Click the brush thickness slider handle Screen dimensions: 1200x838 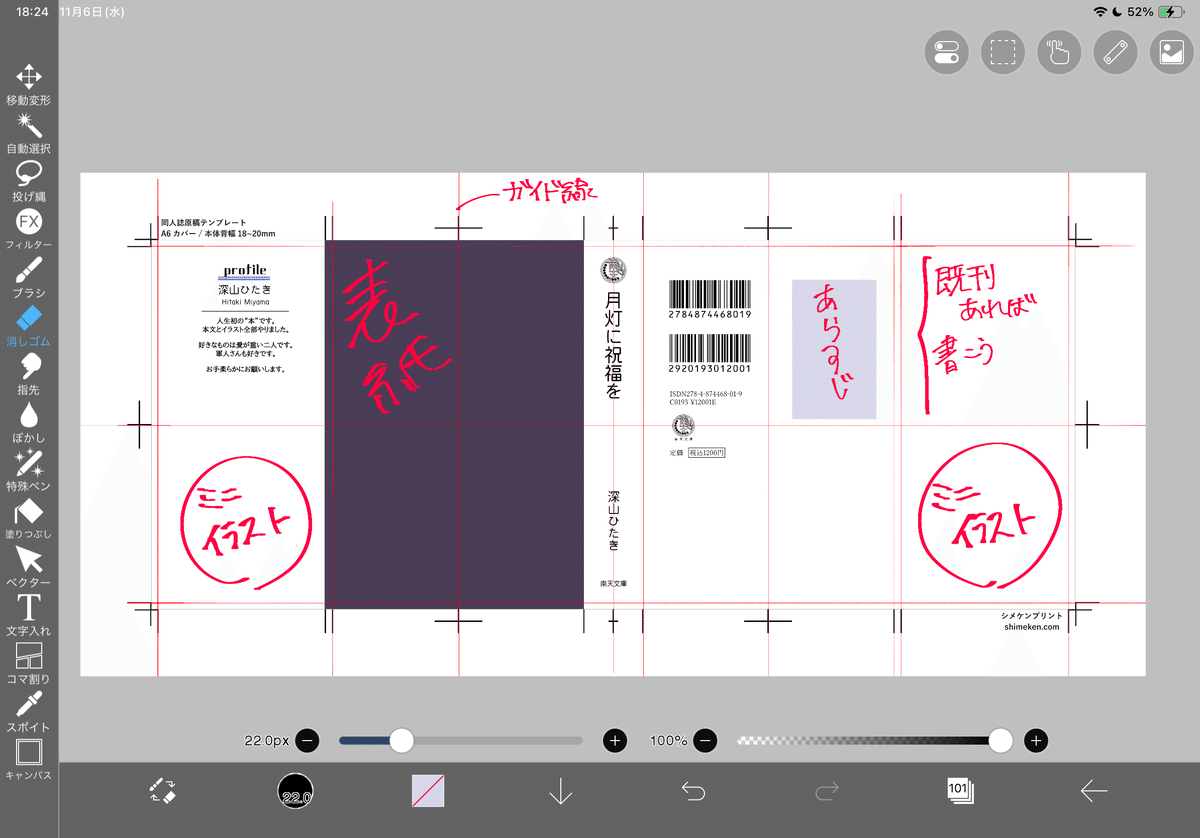401,740
